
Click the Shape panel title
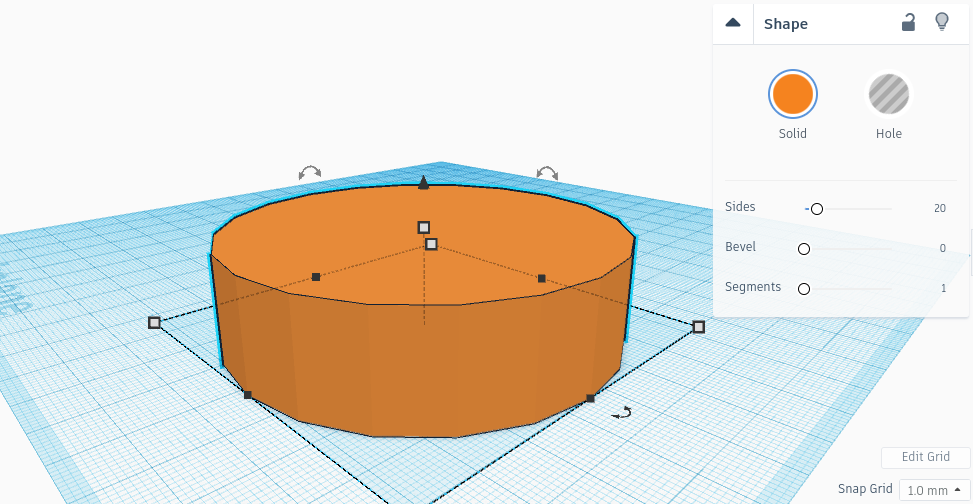[x=786, y=24]
